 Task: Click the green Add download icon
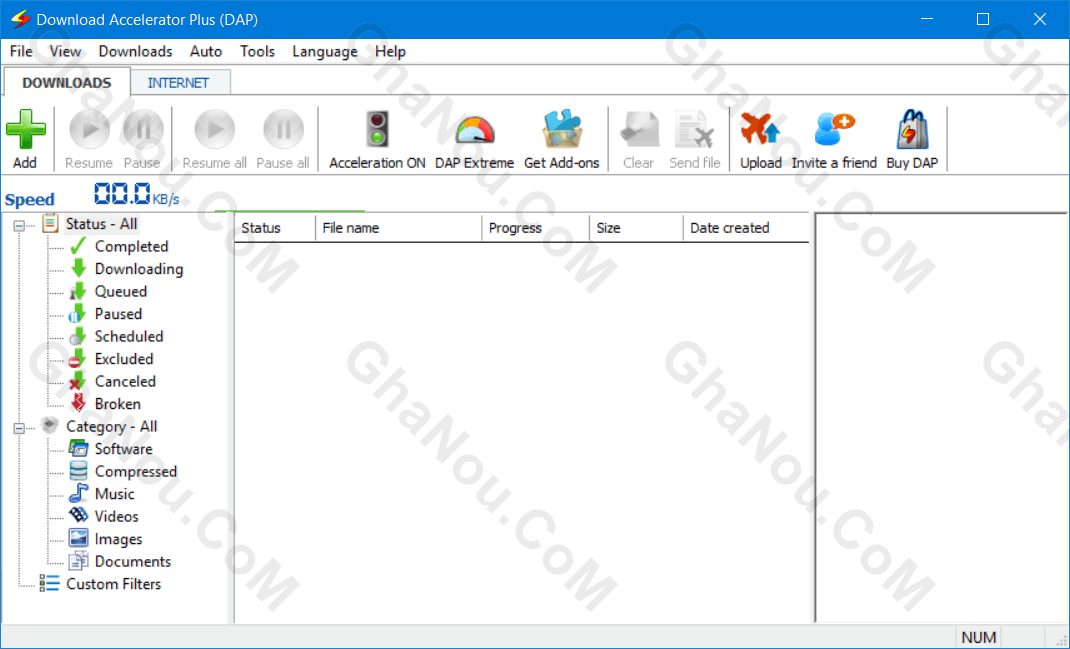[x=25, y=130]
